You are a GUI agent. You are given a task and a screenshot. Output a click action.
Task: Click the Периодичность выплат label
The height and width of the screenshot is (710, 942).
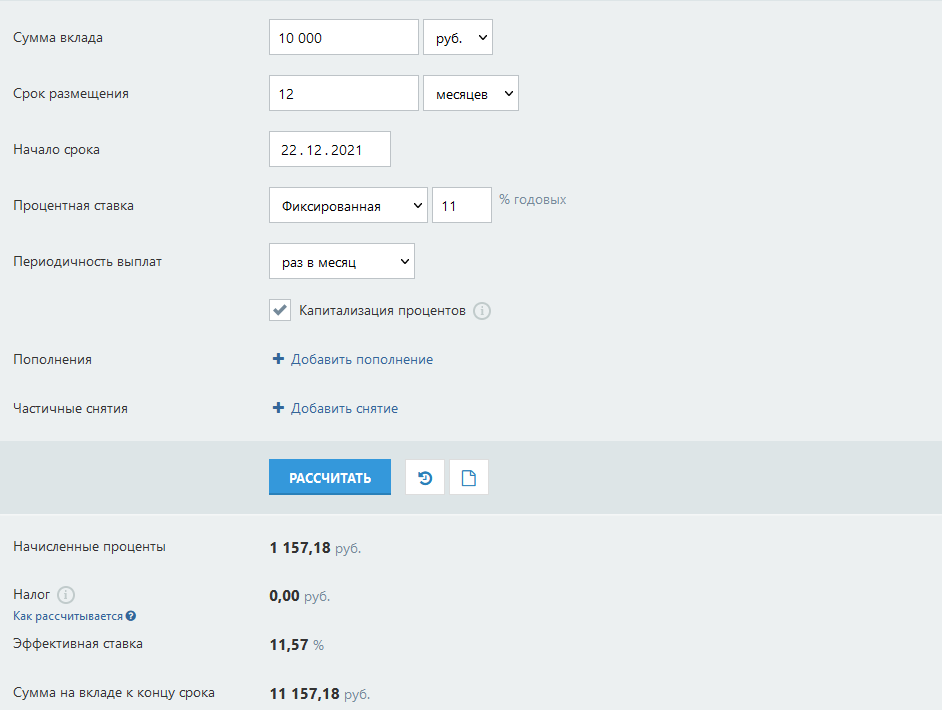click(x=88, y=262)
